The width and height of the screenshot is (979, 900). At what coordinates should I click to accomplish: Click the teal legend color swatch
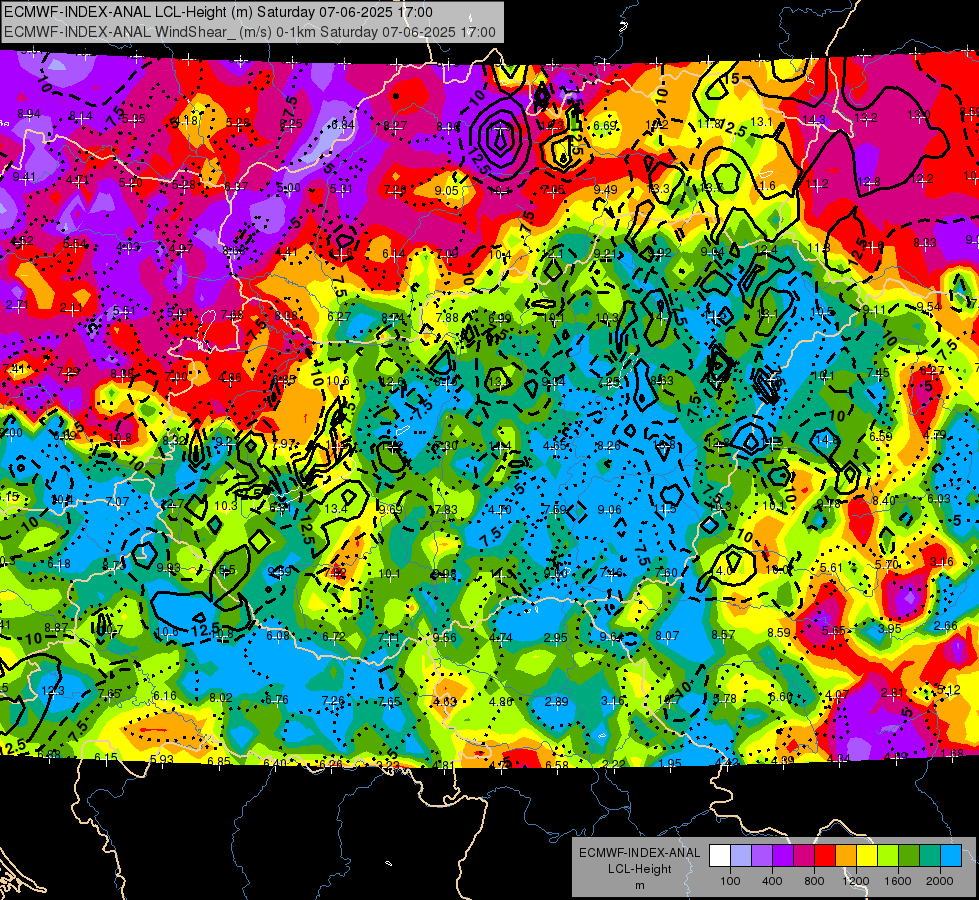930,856
